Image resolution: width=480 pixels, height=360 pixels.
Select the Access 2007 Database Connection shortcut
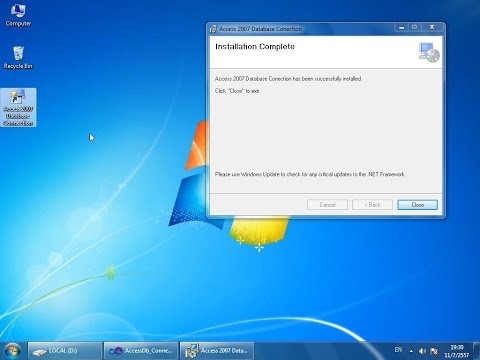tap(18, 107)
